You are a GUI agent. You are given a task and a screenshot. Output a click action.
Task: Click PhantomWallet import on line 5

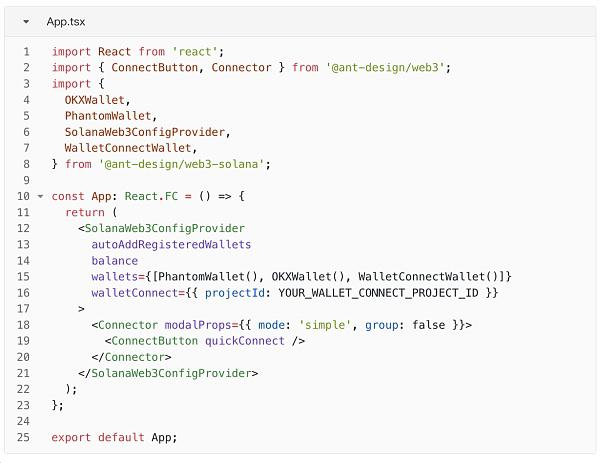(x=108, y=116)
